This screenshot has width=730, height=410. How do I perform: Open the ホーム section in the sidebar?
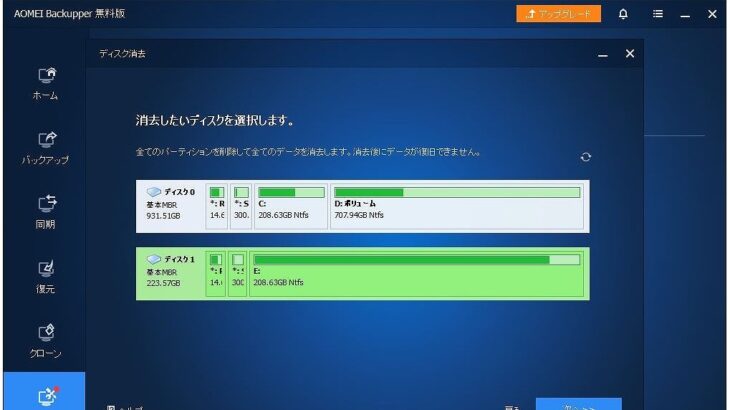[45, 84]
